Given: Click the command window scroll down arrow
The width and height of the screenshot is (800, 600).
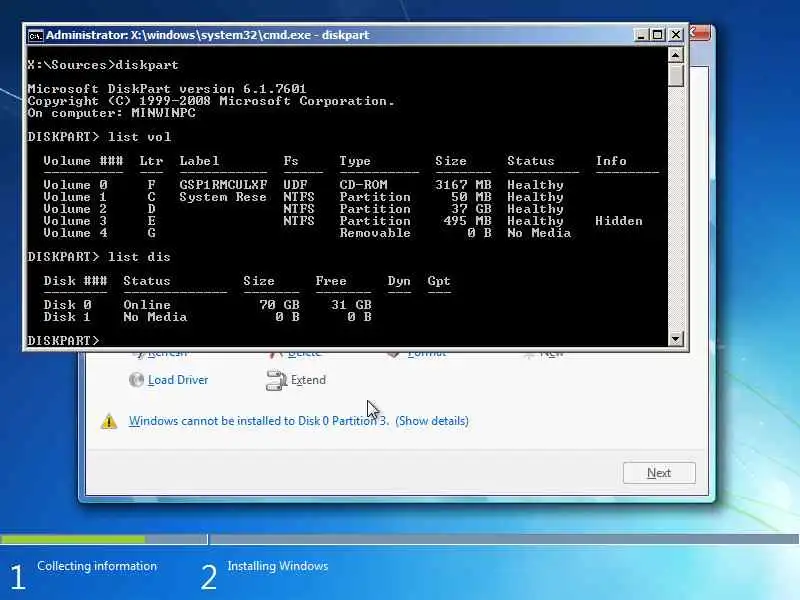Looking at the screenshot, I should coord(676,338).
